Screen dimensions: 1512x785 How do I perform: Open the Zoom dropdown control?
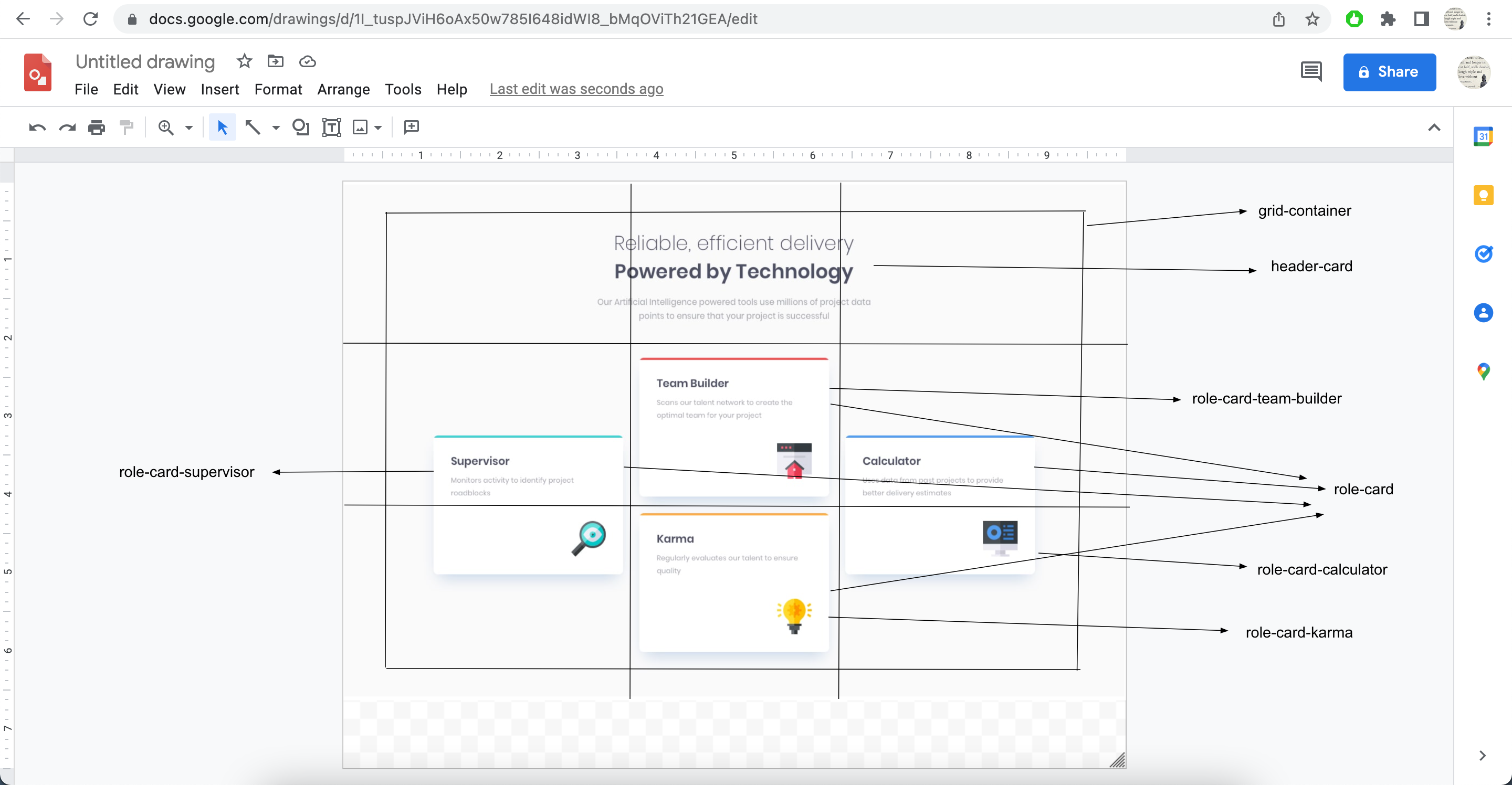click(185, 127)
